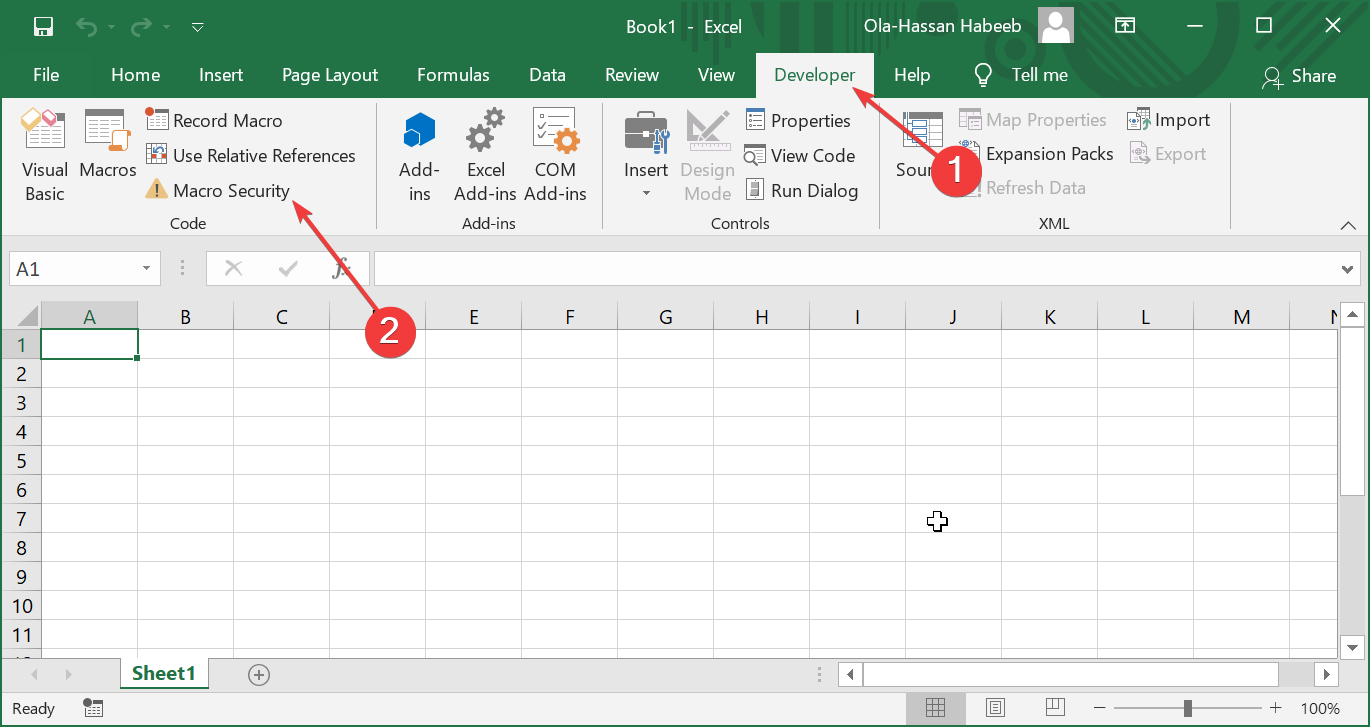Screen dimensions: 1370x727
Task: Click the Tell me search box
Action: (1021, 75)
